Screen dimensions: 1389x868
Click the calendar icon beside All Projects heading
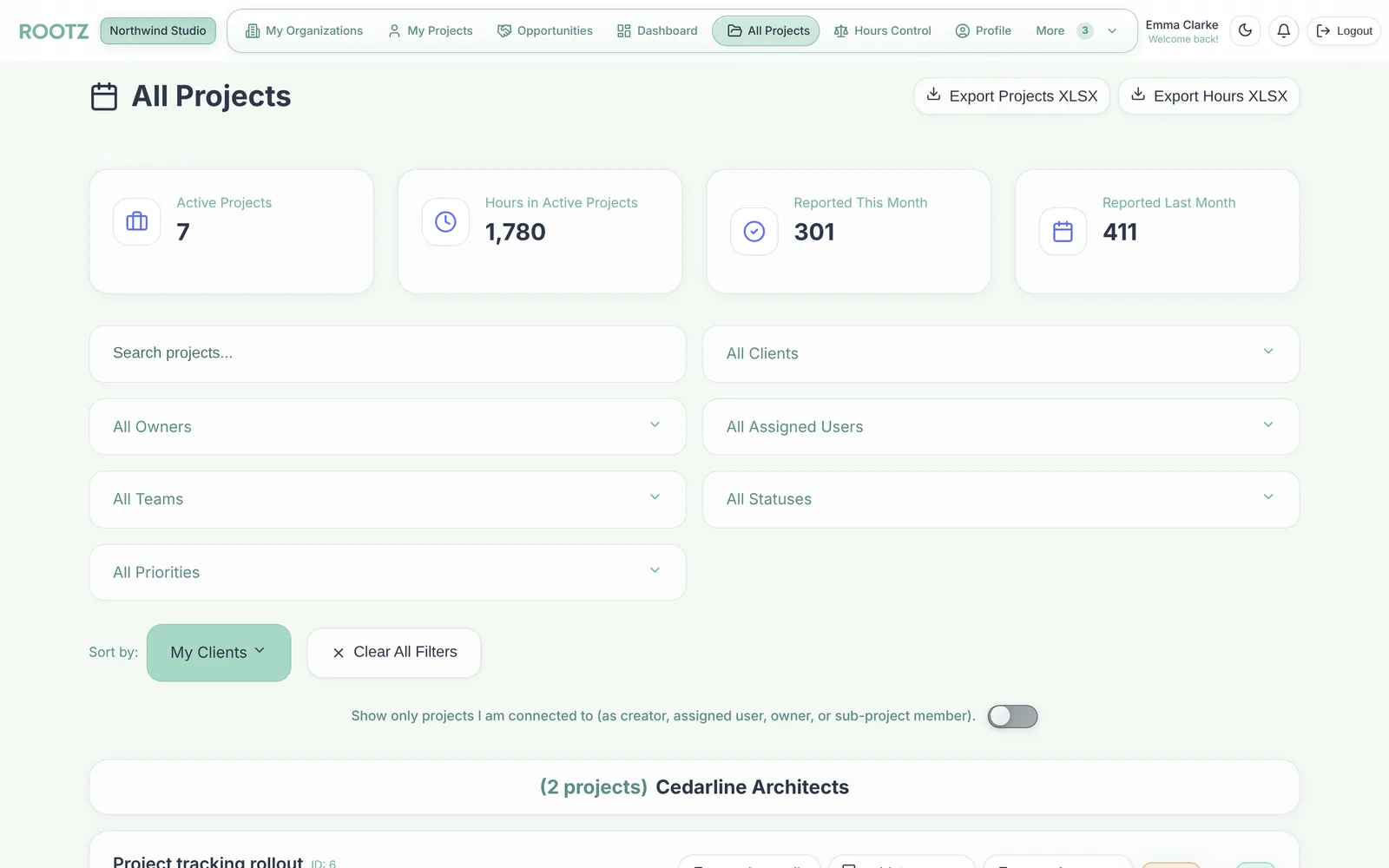click(104, 96)
